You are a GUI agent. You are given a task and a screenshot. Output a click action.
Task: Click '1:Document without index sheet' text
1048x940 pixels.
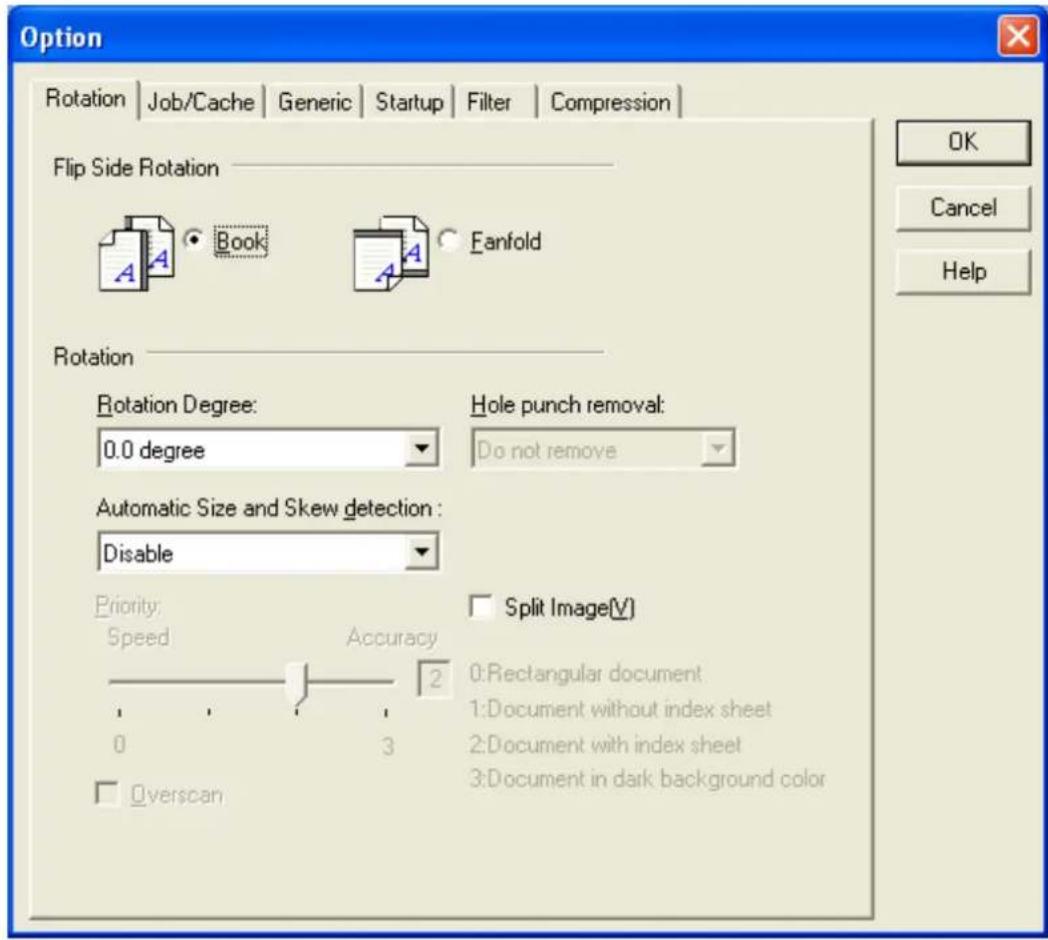(620, 709)
